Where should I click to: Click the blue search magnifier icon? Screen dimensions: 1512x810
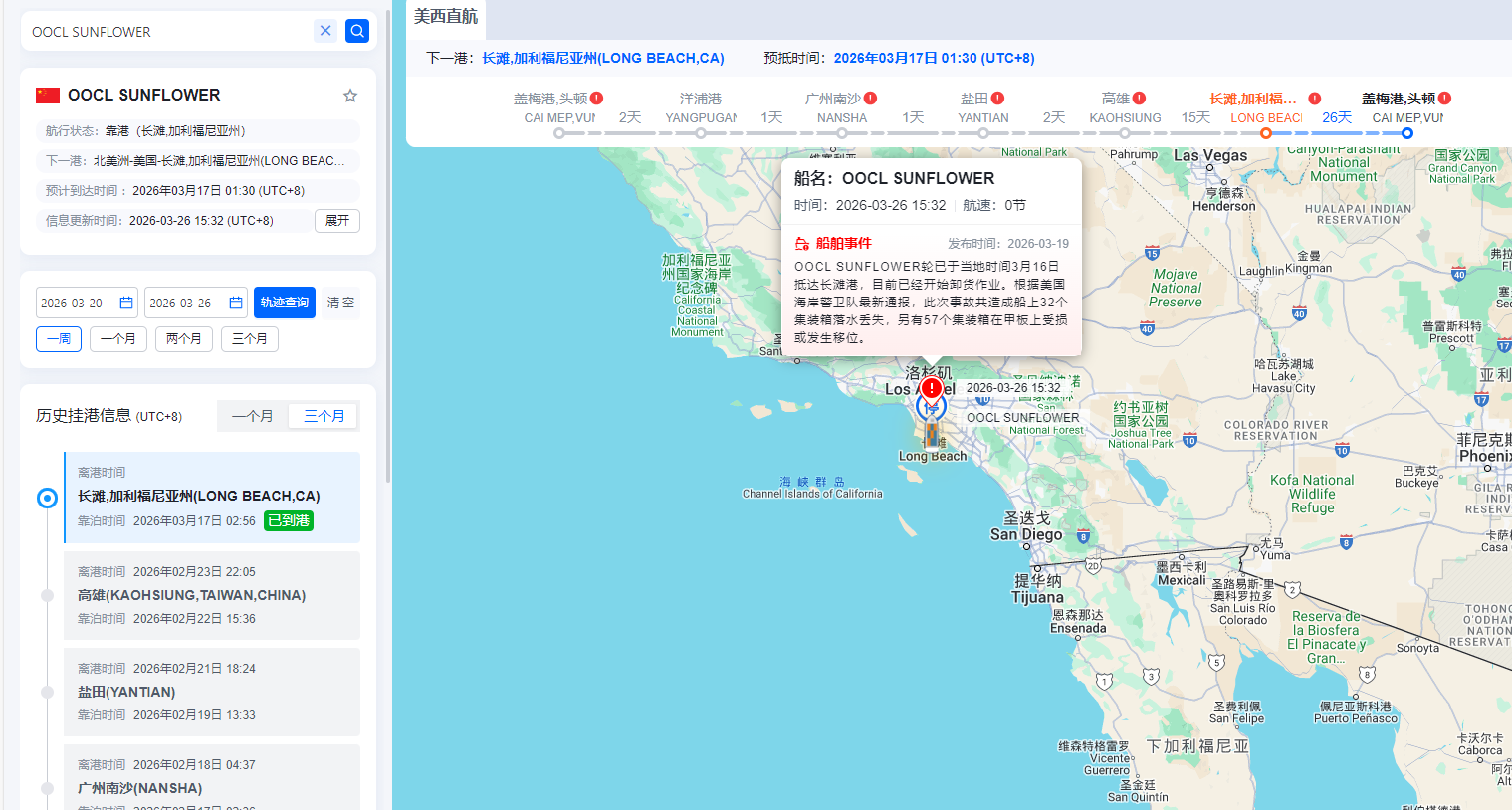[356, 31]
